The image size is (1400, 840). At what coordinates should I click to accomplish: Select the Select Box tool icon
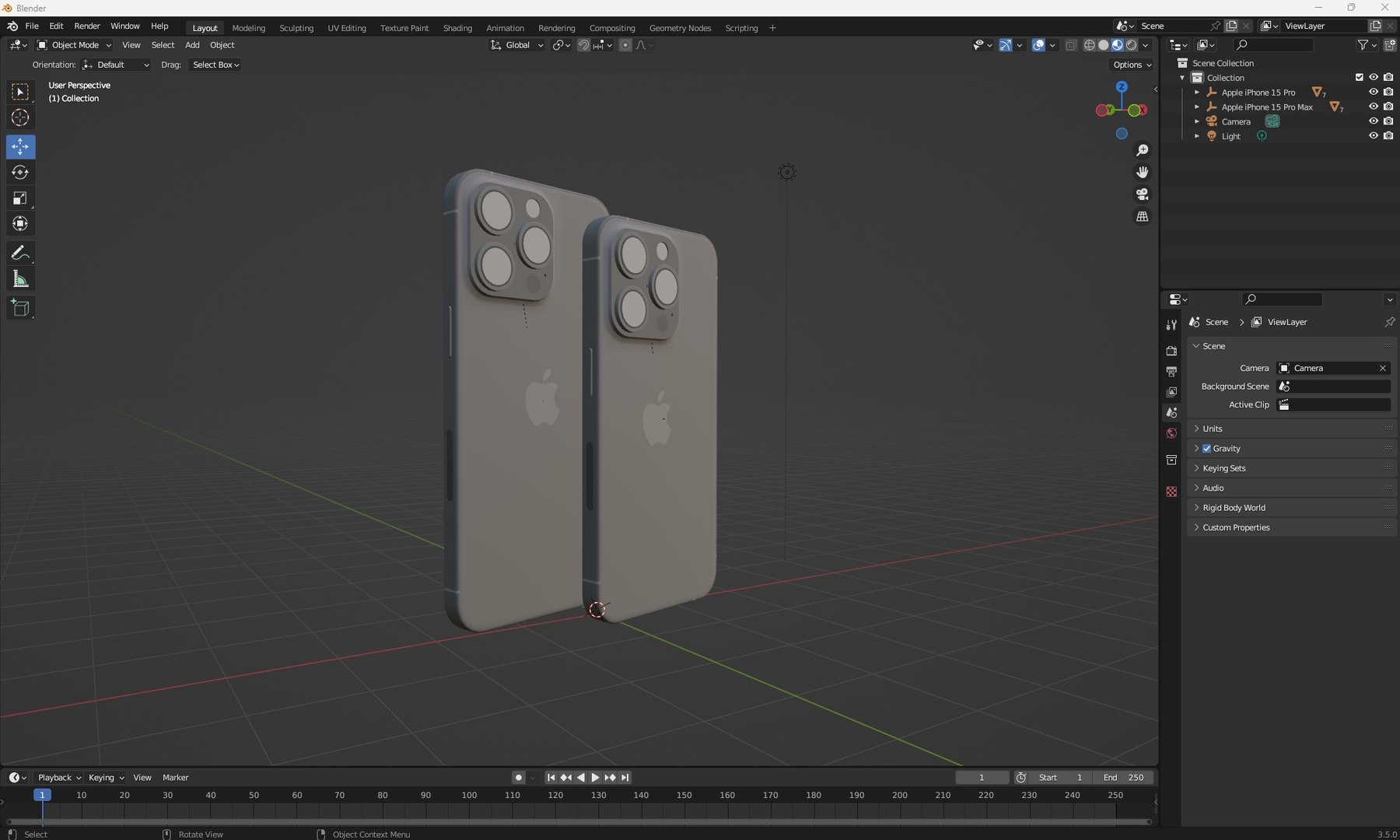[20, 92]
